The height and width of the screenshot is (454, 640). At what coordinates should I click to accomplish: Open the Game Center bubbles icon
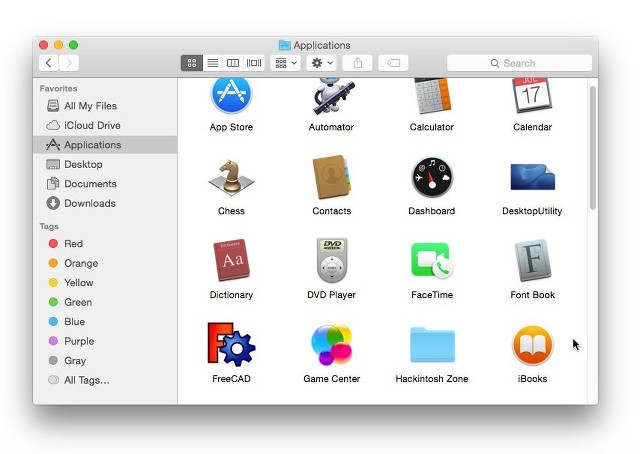click(x=331, y=344)
